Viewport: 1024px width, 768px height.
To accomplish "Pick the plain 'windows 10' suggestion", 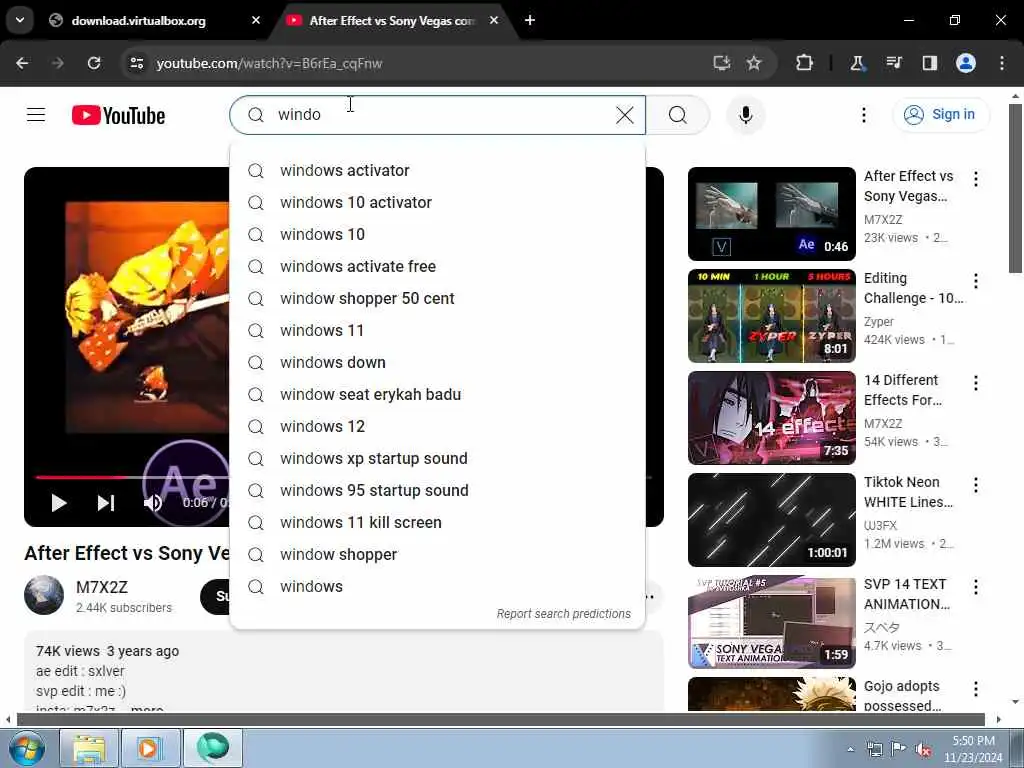I will tap(438, 234).
